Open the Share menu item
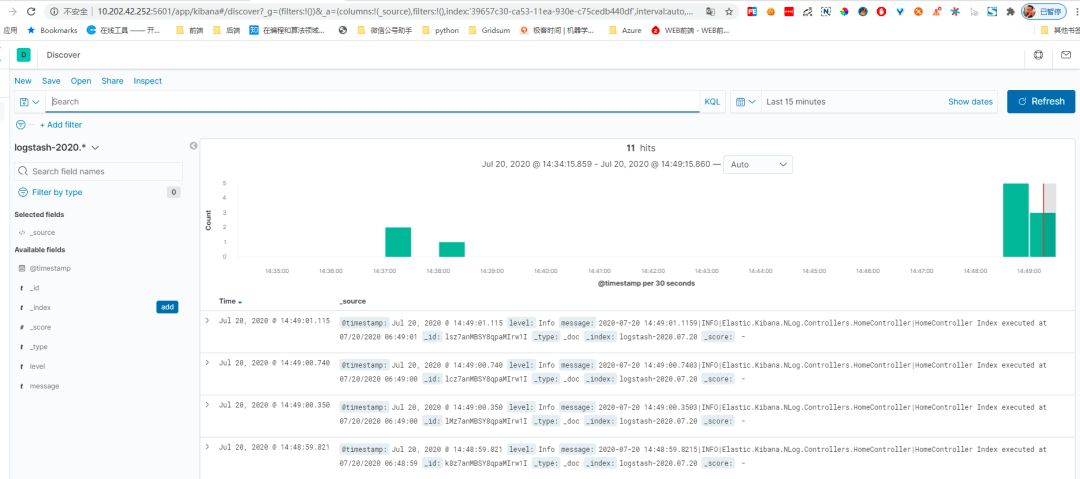 tap(112, 81)
